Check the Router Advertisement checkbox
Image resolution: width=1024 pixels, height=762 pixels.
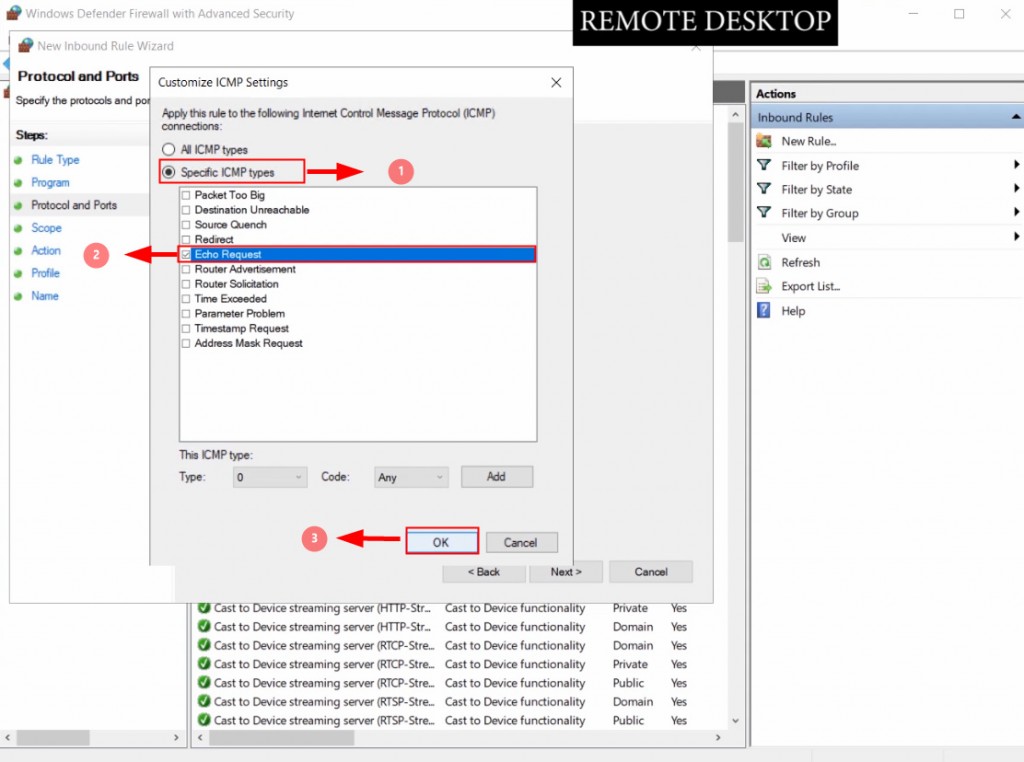click(186, 270)
